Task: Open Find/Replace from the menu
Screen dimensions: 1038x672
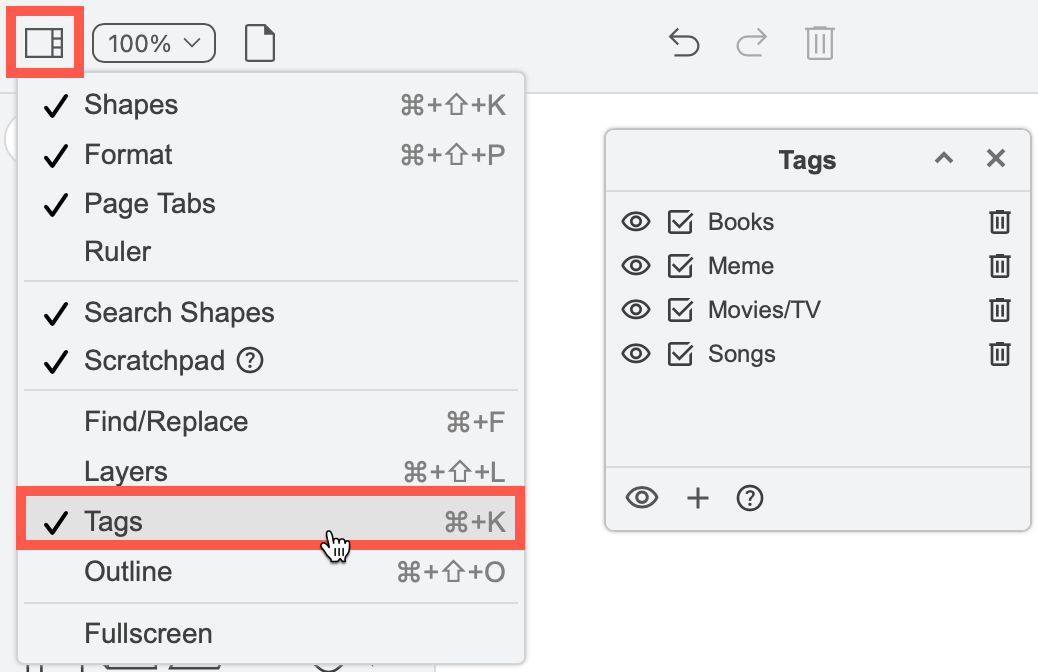Action: pyautogui.click(x=164, y=421)
